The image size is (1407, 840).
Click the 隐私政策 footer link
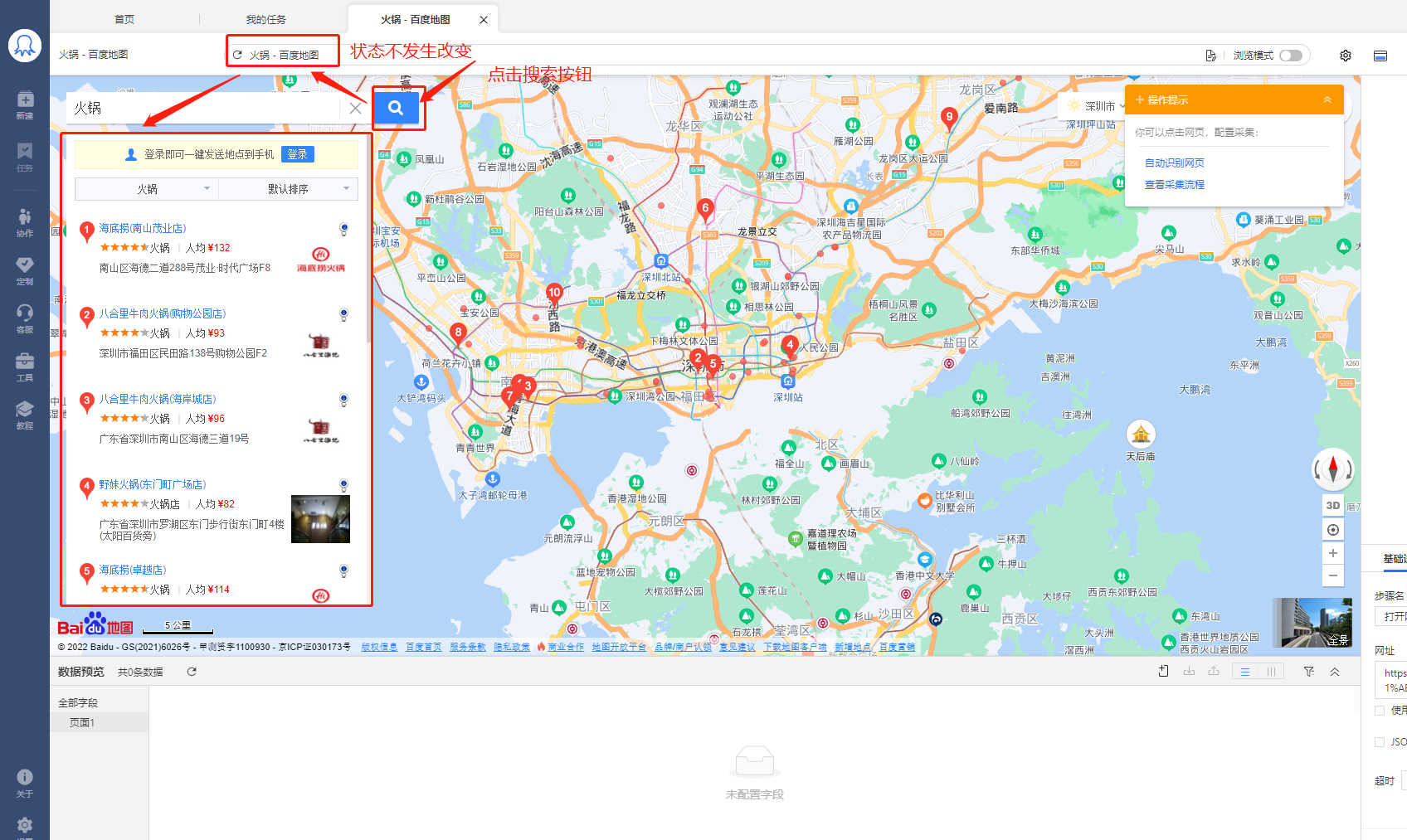click(511, 647)
